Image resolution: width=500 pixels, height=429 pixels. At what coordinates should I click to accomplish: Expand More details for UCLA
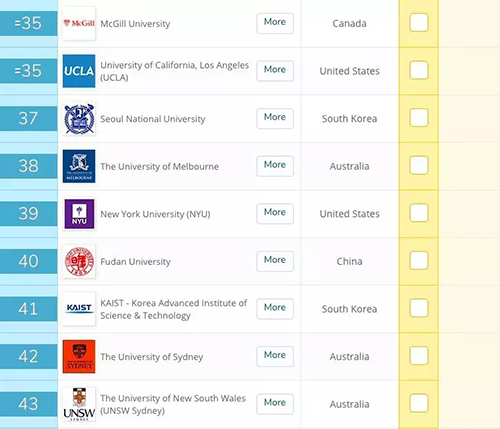coord(275,71)
